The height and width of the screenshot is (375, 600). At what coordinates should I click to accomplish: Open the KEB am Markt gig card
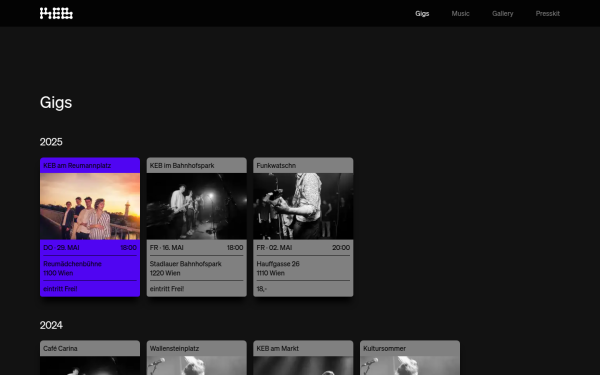coord(303,357)
